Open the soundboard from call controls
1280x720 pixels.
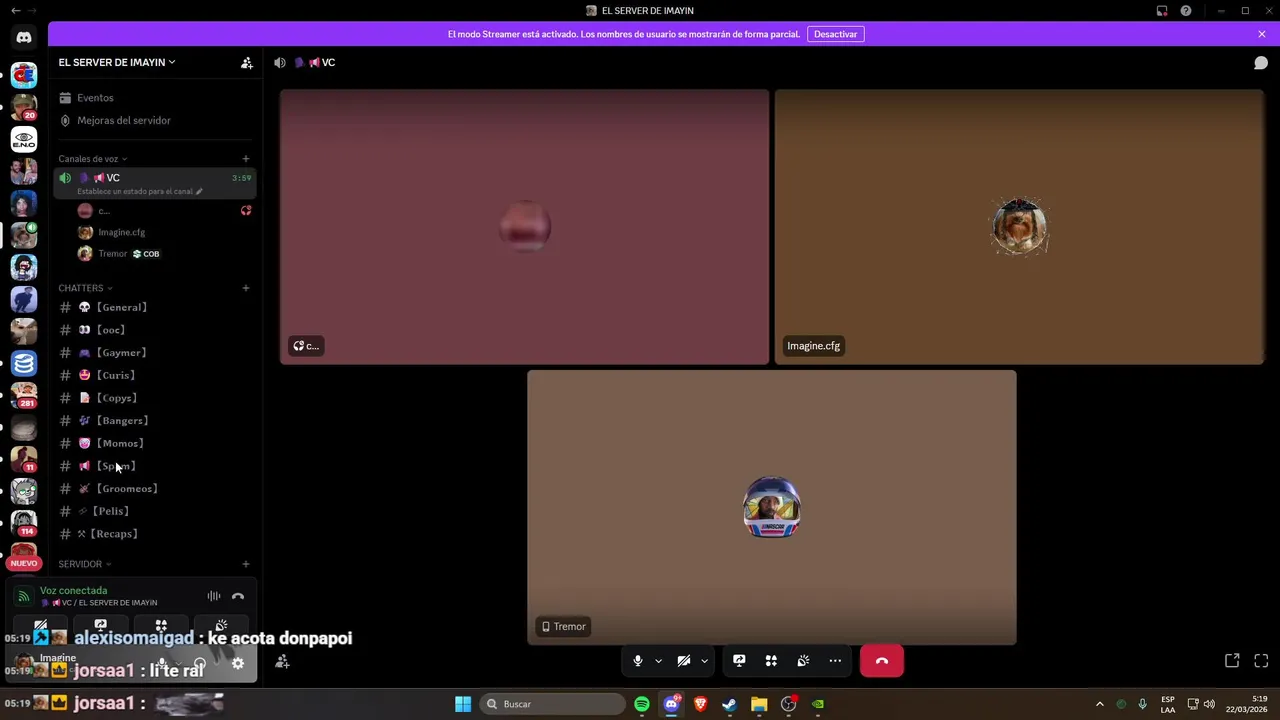[803, 661]
